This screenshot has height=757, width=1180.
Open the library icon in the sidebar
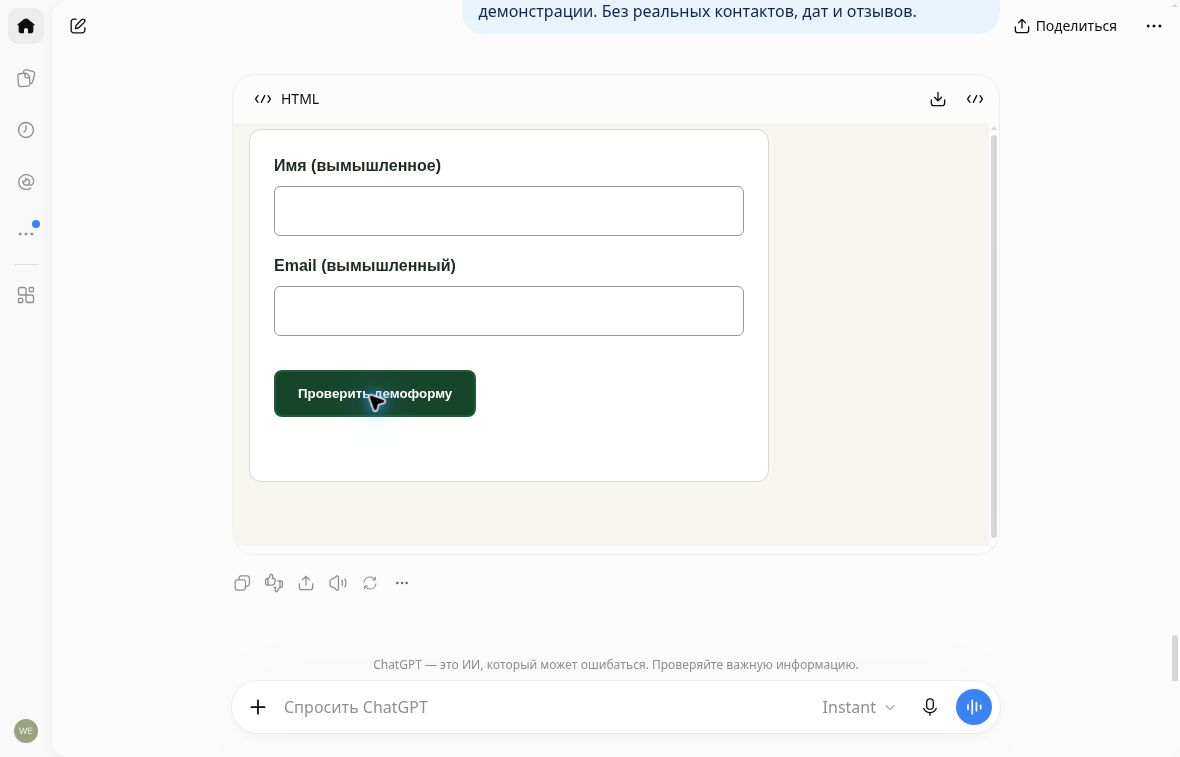(26, 78)
